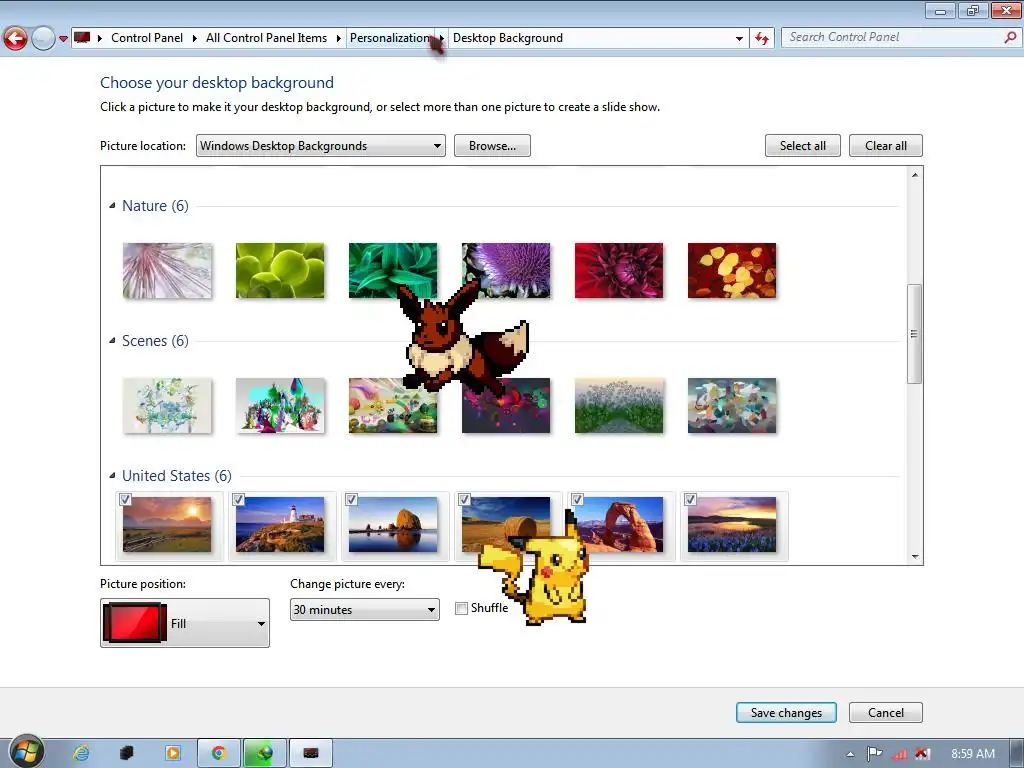
Task: Click the search magnifier icon
Action: pyautogui.click(x=1010, y=38)
